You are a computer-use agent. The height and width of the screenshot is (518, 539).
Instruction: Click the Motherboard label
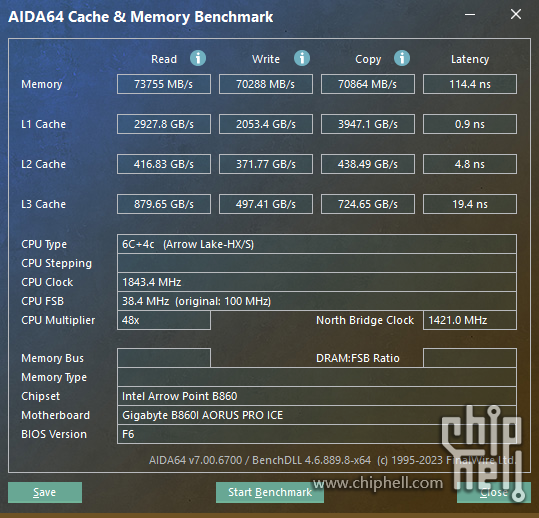click(56, 415)
